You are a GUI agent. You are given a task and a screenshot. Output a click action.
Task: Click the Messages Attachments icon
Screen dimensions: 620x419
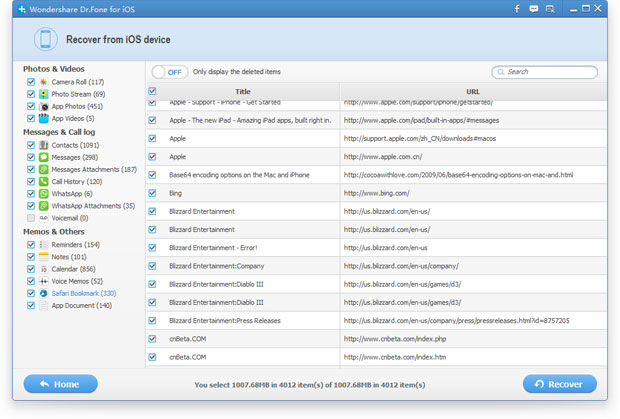coord(43,169)
